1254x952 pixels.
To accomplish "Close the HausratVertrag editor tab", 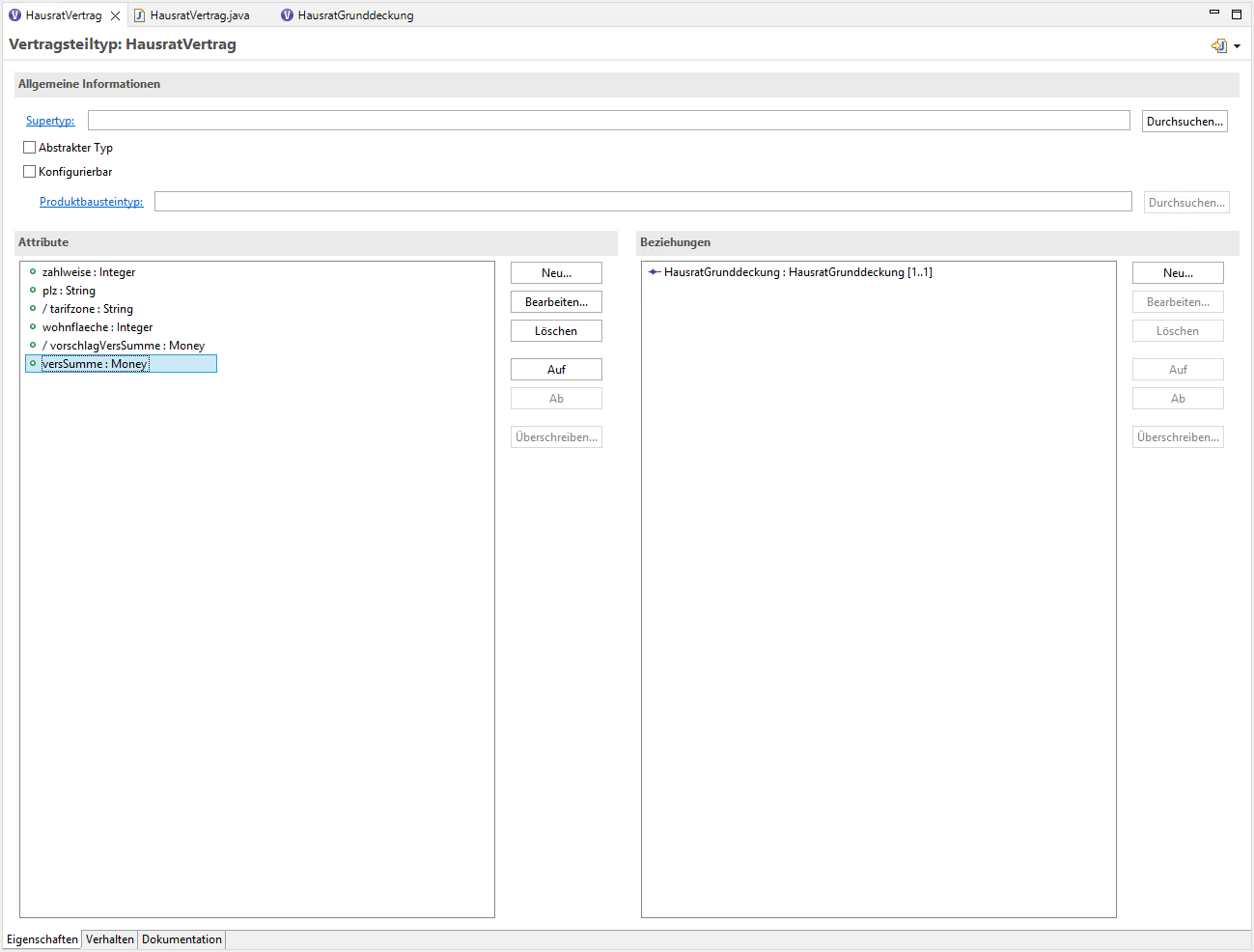I will [116, 16].
